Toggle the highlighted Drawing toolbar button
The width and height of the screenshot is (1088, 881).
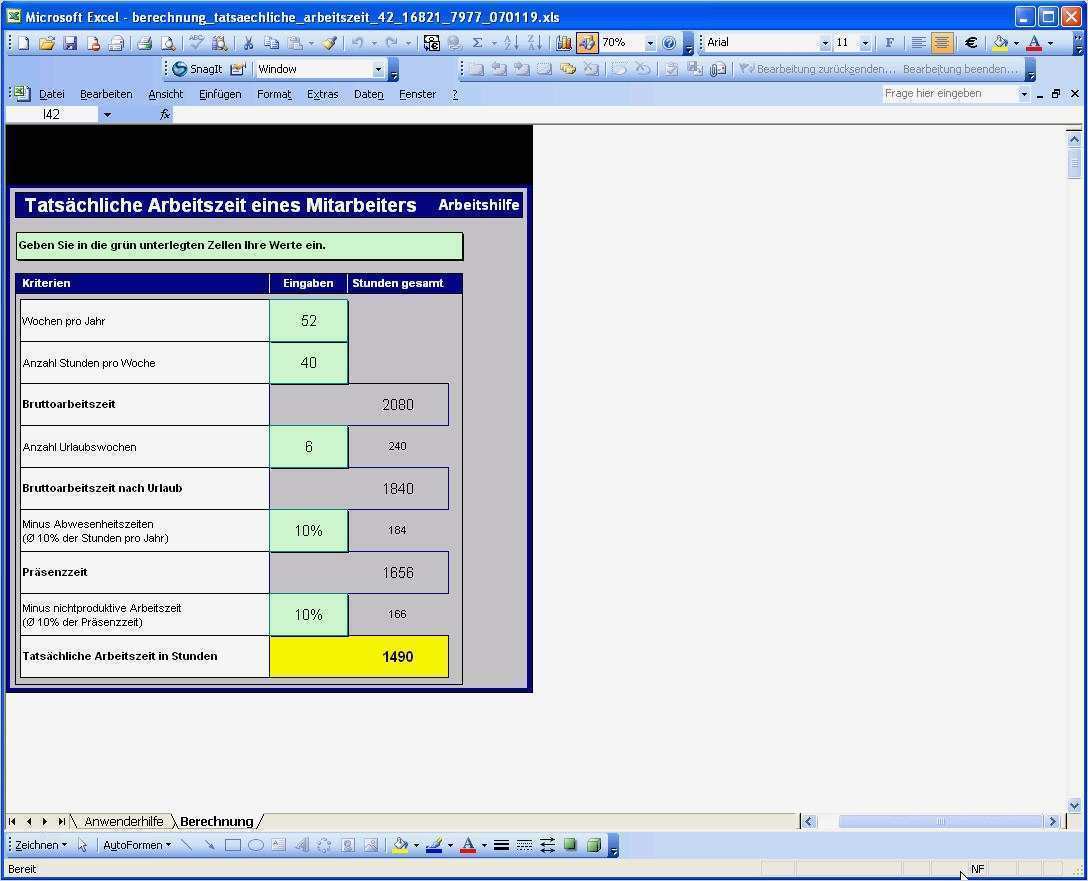pyautogui.click(x=586, y=43)
